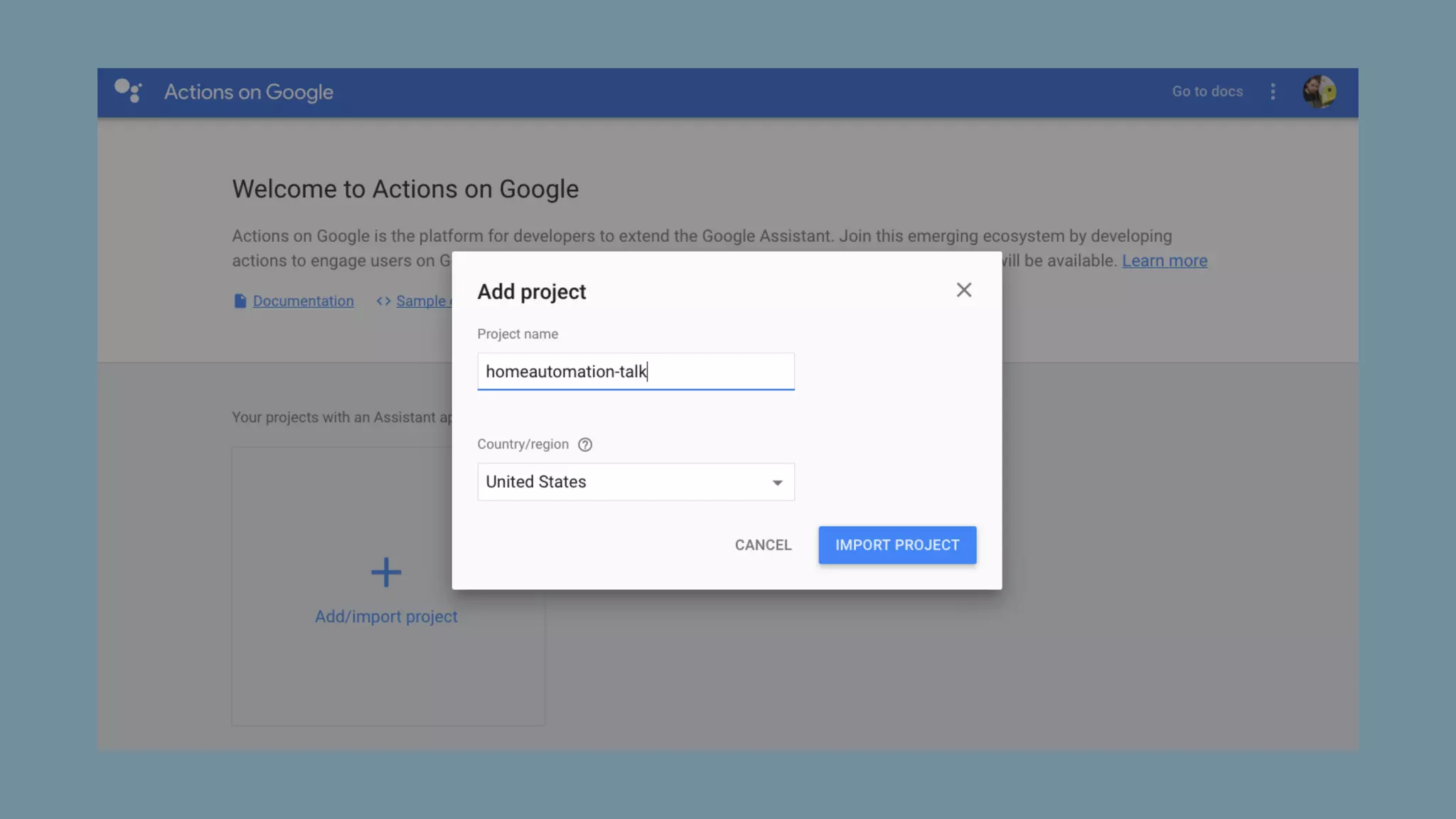Follow the Learn more link

point(1164,261)
